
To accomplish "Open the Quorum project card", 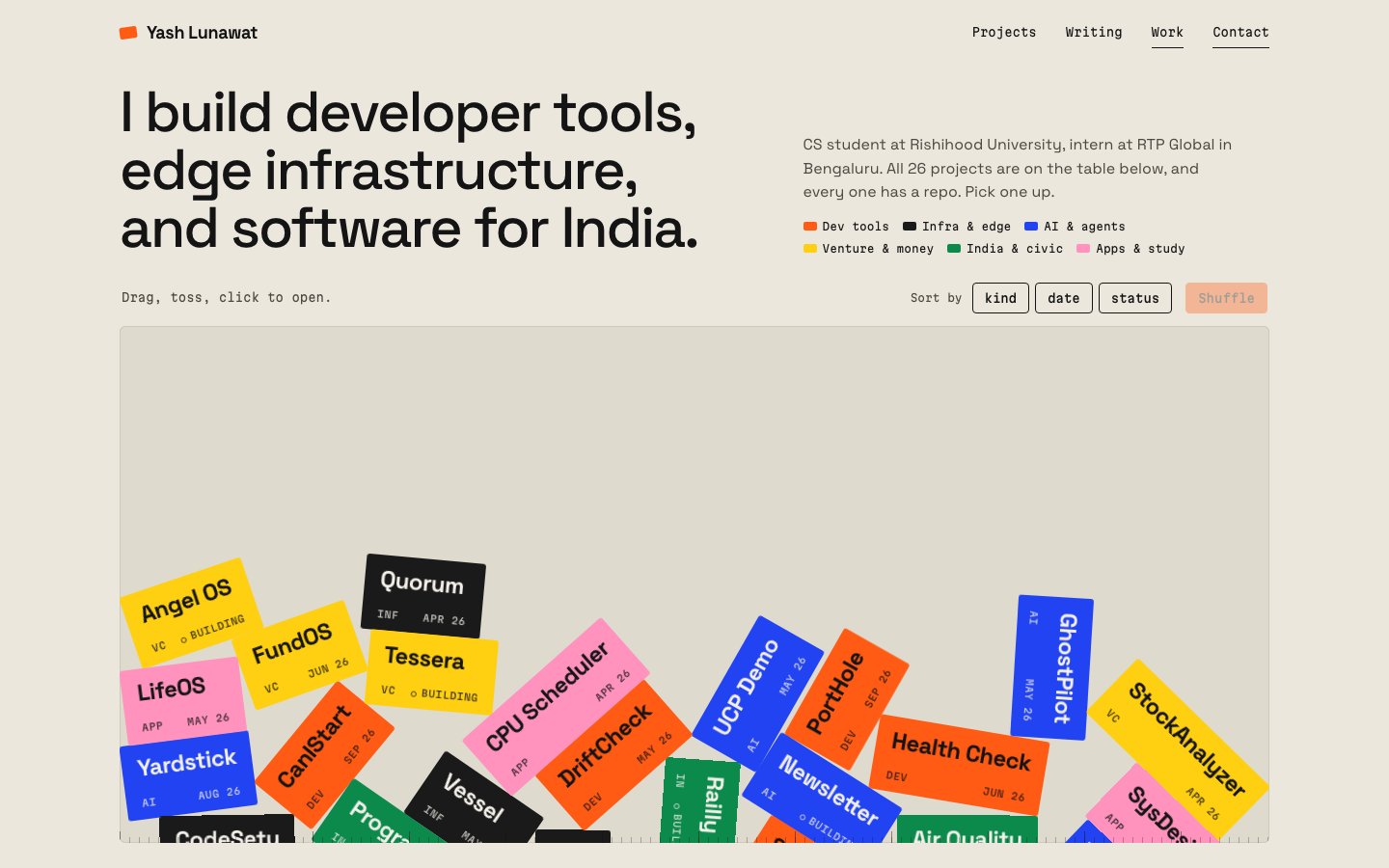I will pyautogui.click(x=423, y=596).
